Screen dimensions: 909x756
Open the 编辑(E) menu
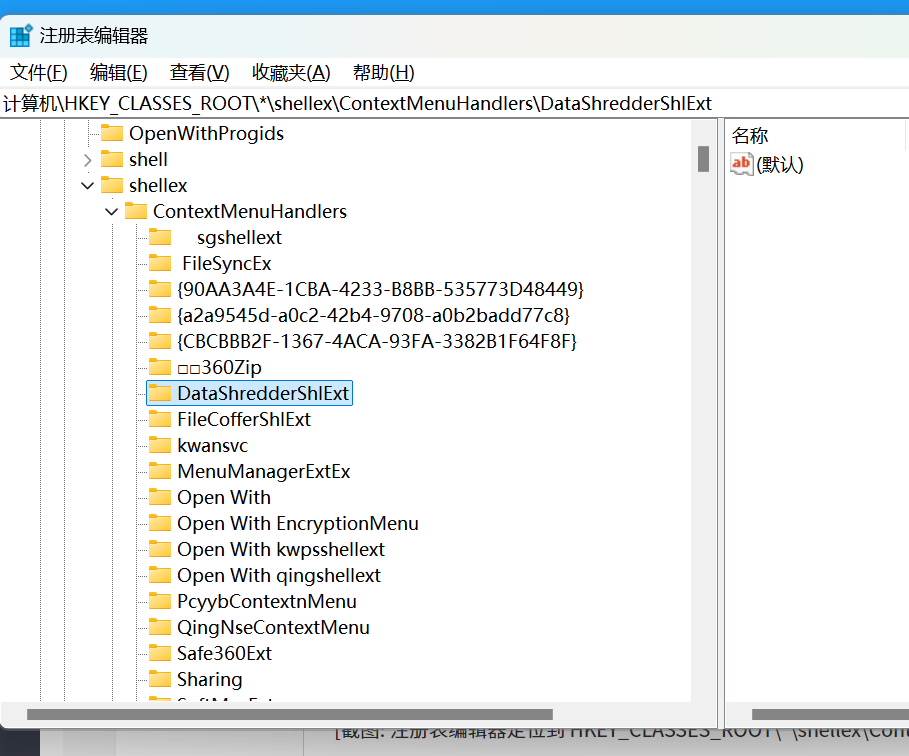(x=118, y=73)
